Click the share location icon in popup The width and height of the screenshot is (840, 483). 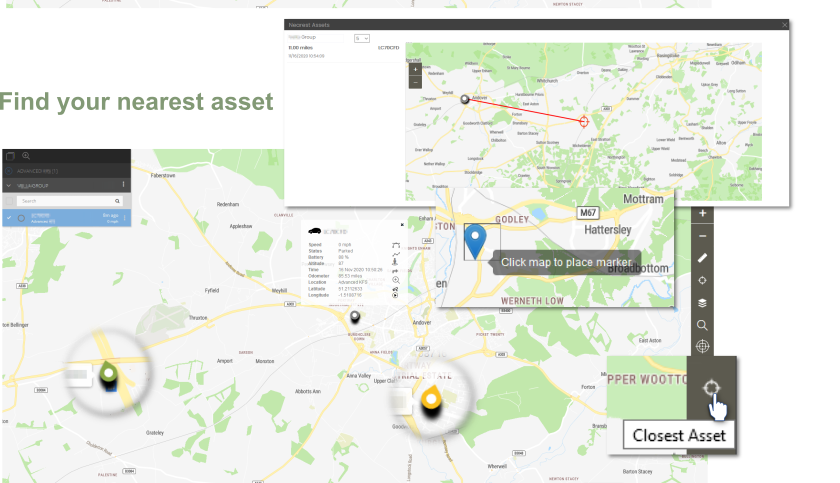(x=395, y=289)
